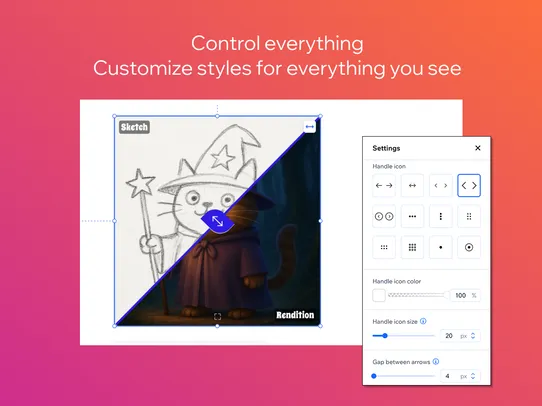Pick the small chevrons handle icon
Image resolution: width=542 pixels, height=406 pixels.
tap(440, 186)
